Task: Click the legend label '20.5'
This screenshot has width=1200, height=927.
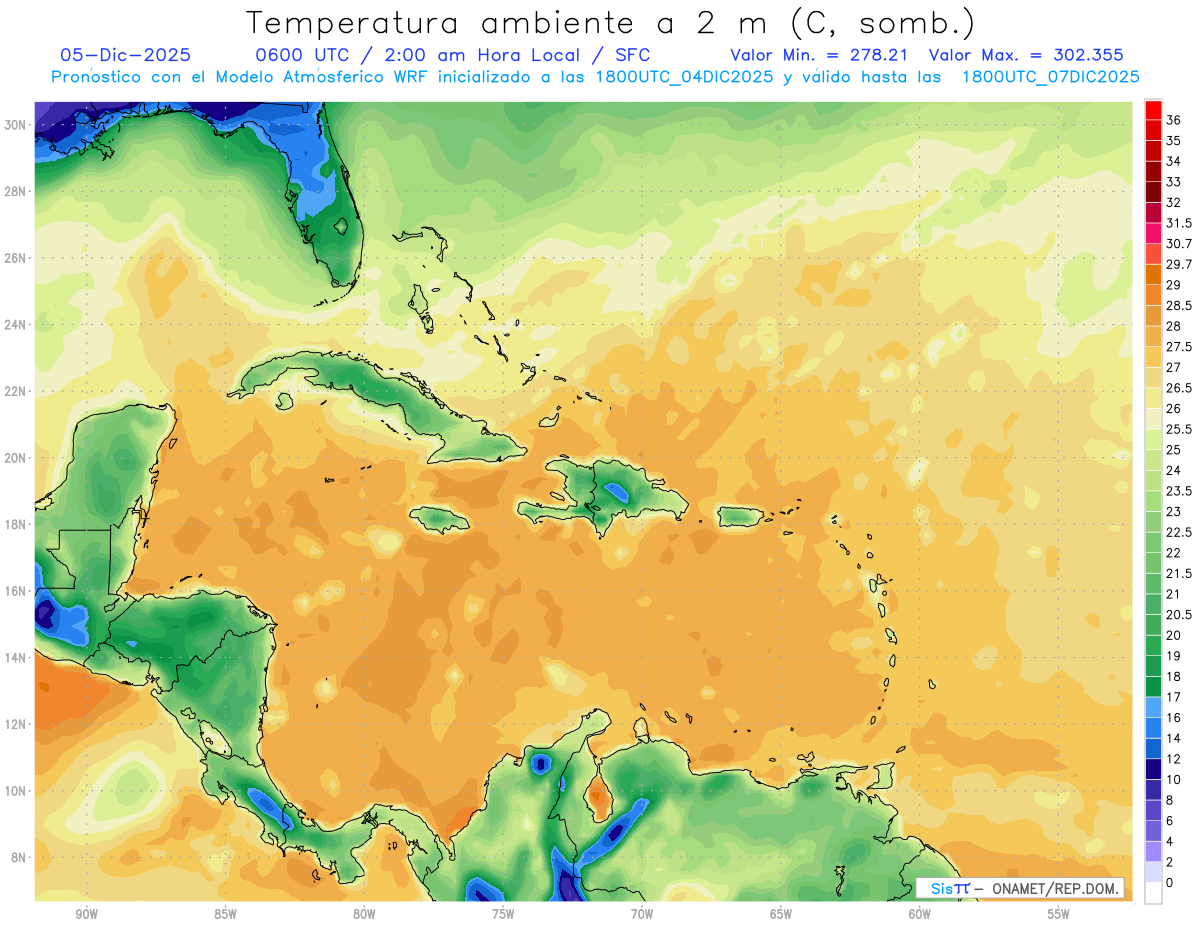Action: coord(1179,614)
